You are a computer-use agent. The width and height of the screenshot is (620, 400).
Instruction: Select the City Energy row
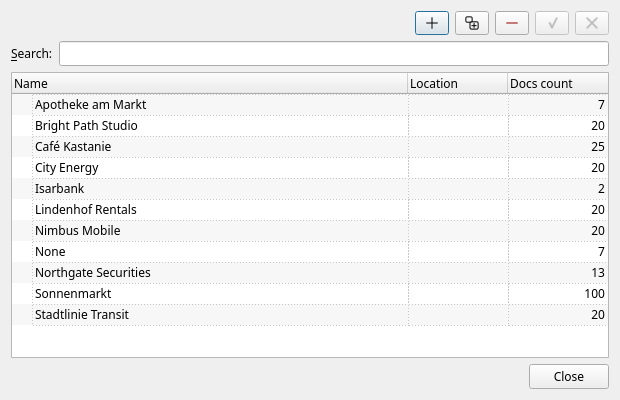(310, 168)
